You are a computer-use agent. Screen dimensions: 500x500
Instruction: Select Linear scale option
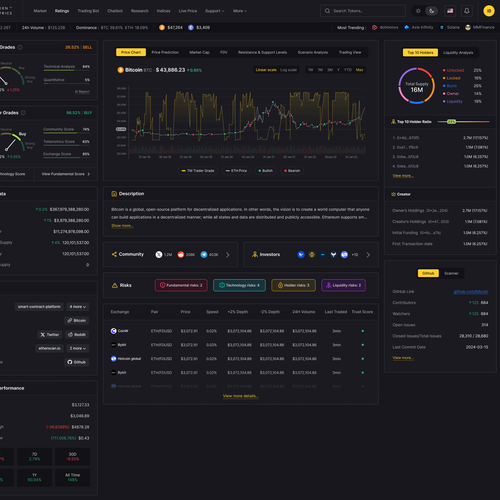tap(266, 70)
